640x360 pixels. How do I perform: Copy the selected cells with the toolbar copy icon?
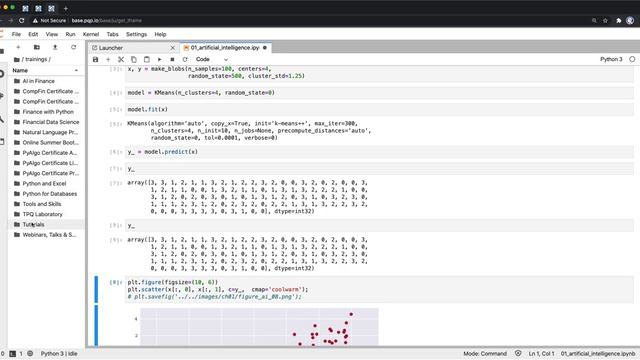(x=133, y=60)
